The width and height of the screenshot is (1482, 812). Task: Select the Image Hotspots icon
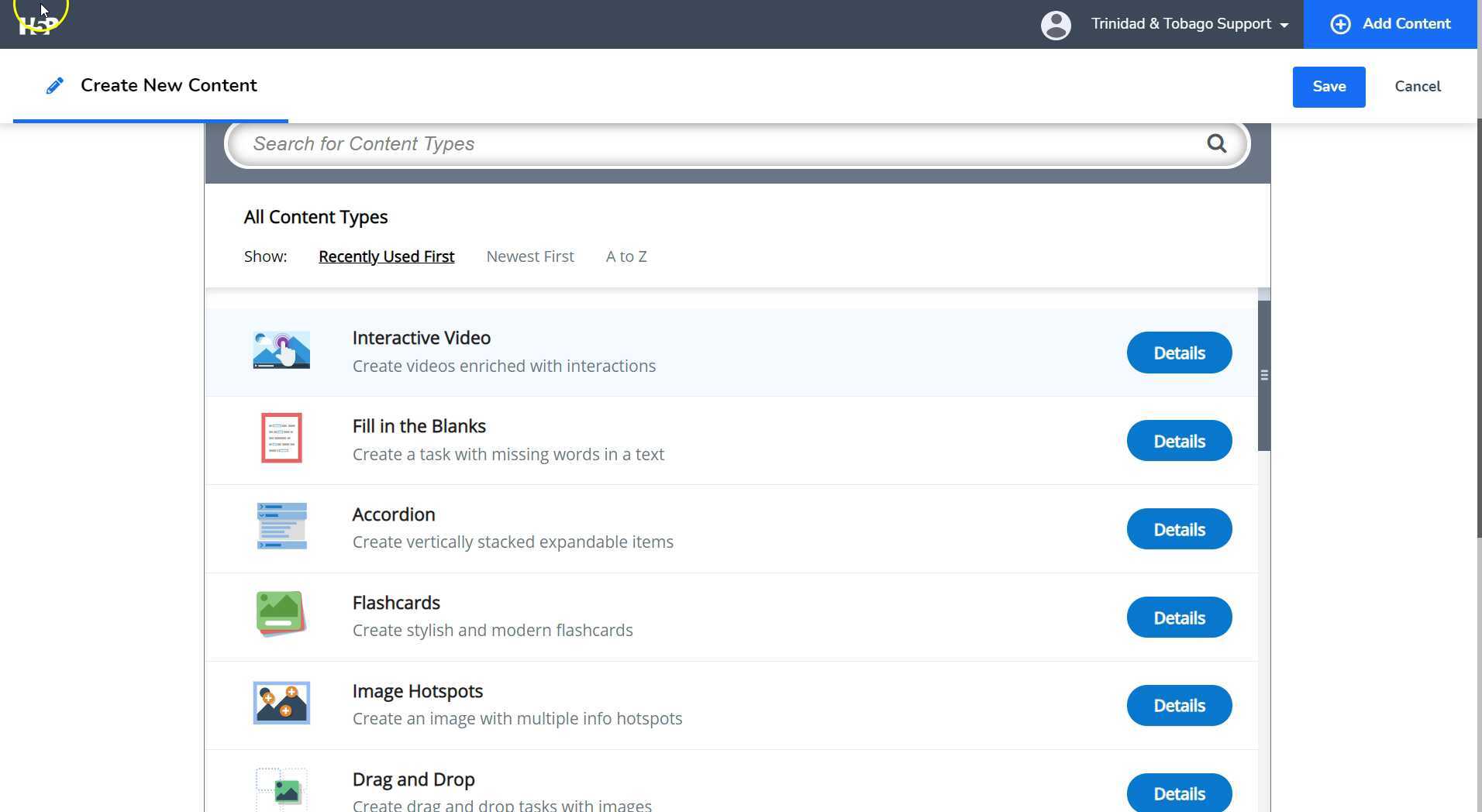(281, 704)
